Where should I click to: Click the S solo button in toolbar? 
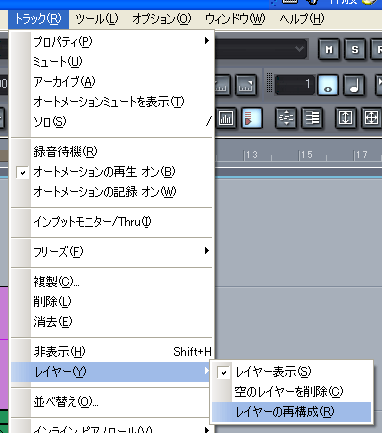tap(355, 50)
